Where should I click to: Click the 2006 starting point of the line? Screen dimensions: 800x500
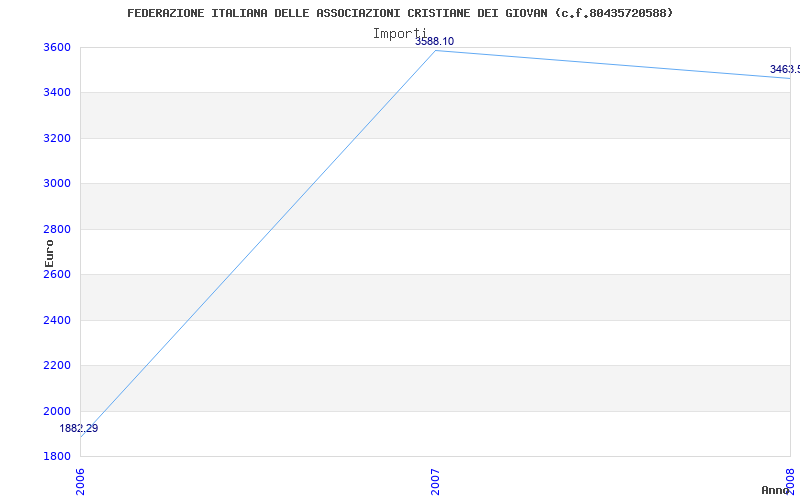[81, 437]
